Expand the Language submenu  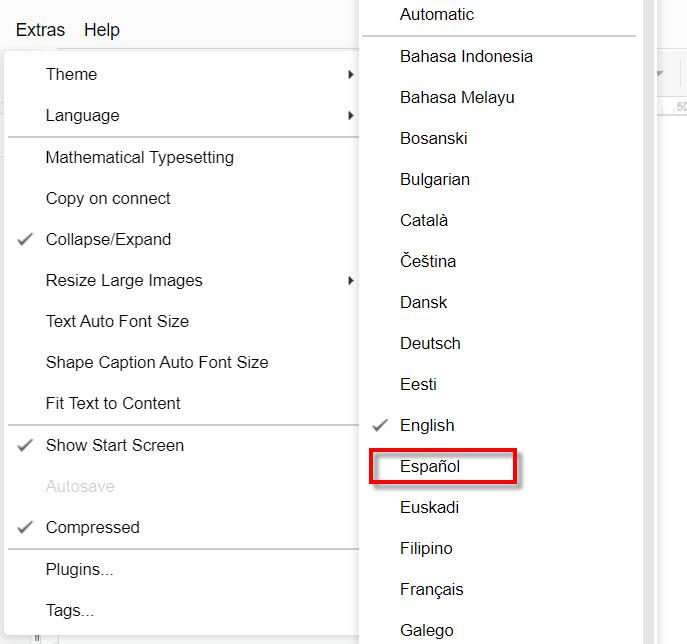82,115
